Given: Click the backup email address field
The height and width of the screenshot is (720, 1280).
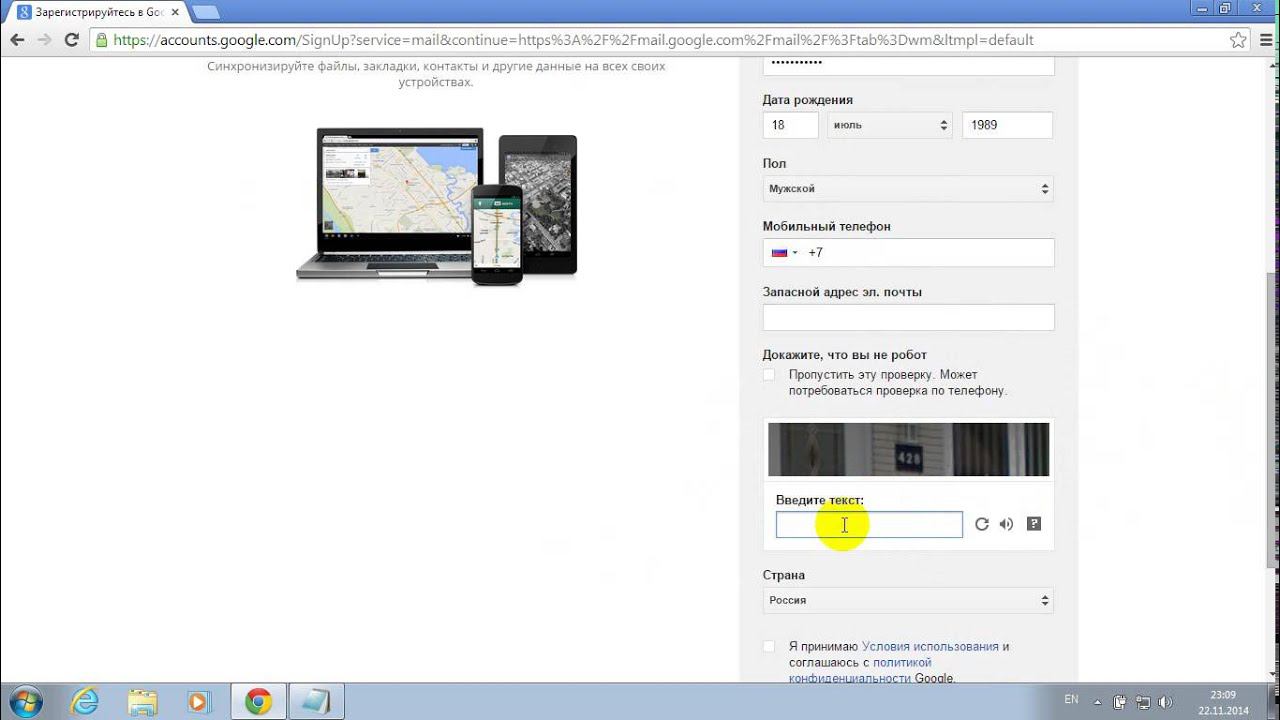Looking at the screenshot, I should pyautogui.click(x=908, y=318).
